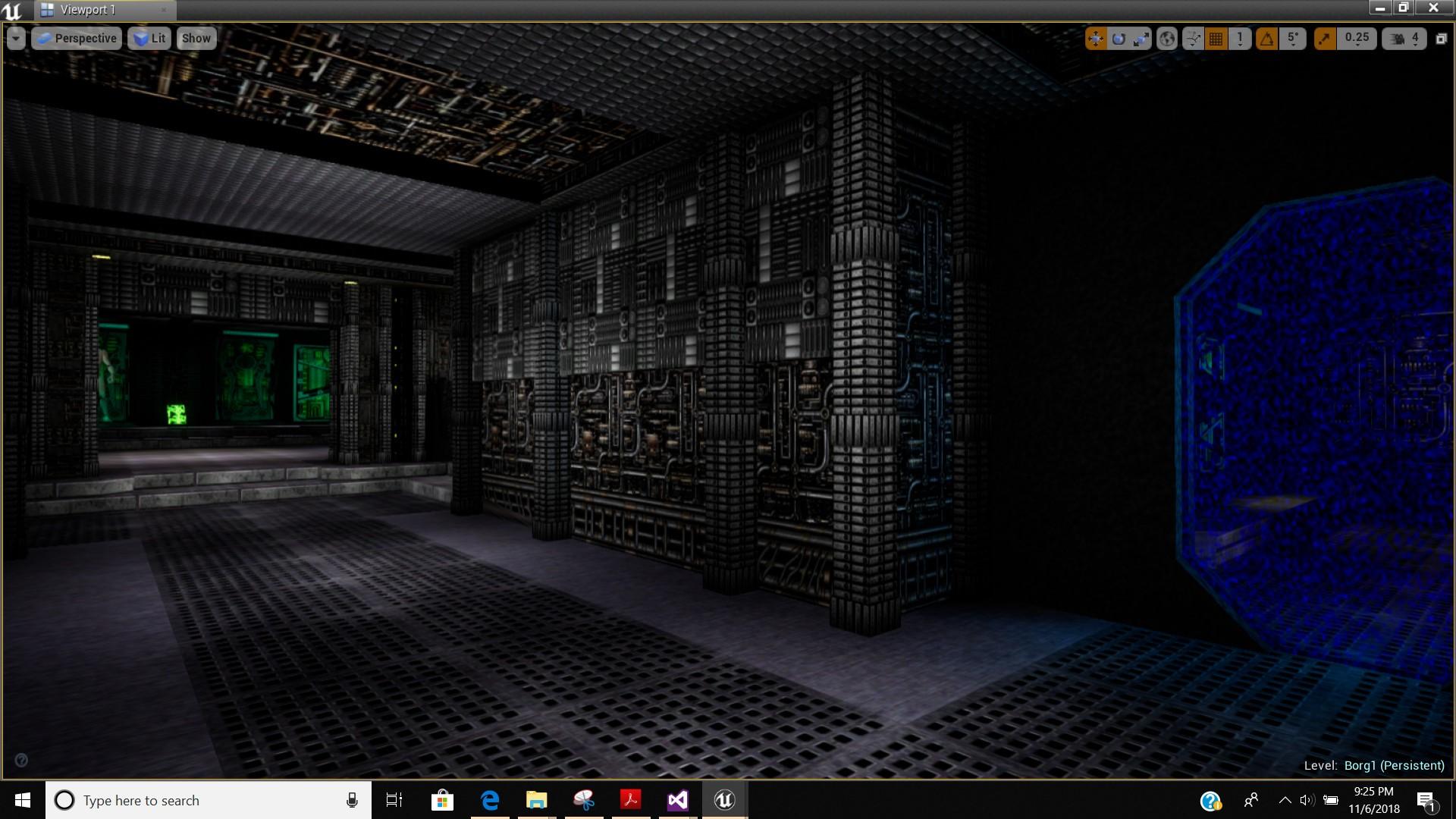Select the scale transform tool

(1141, 39)
